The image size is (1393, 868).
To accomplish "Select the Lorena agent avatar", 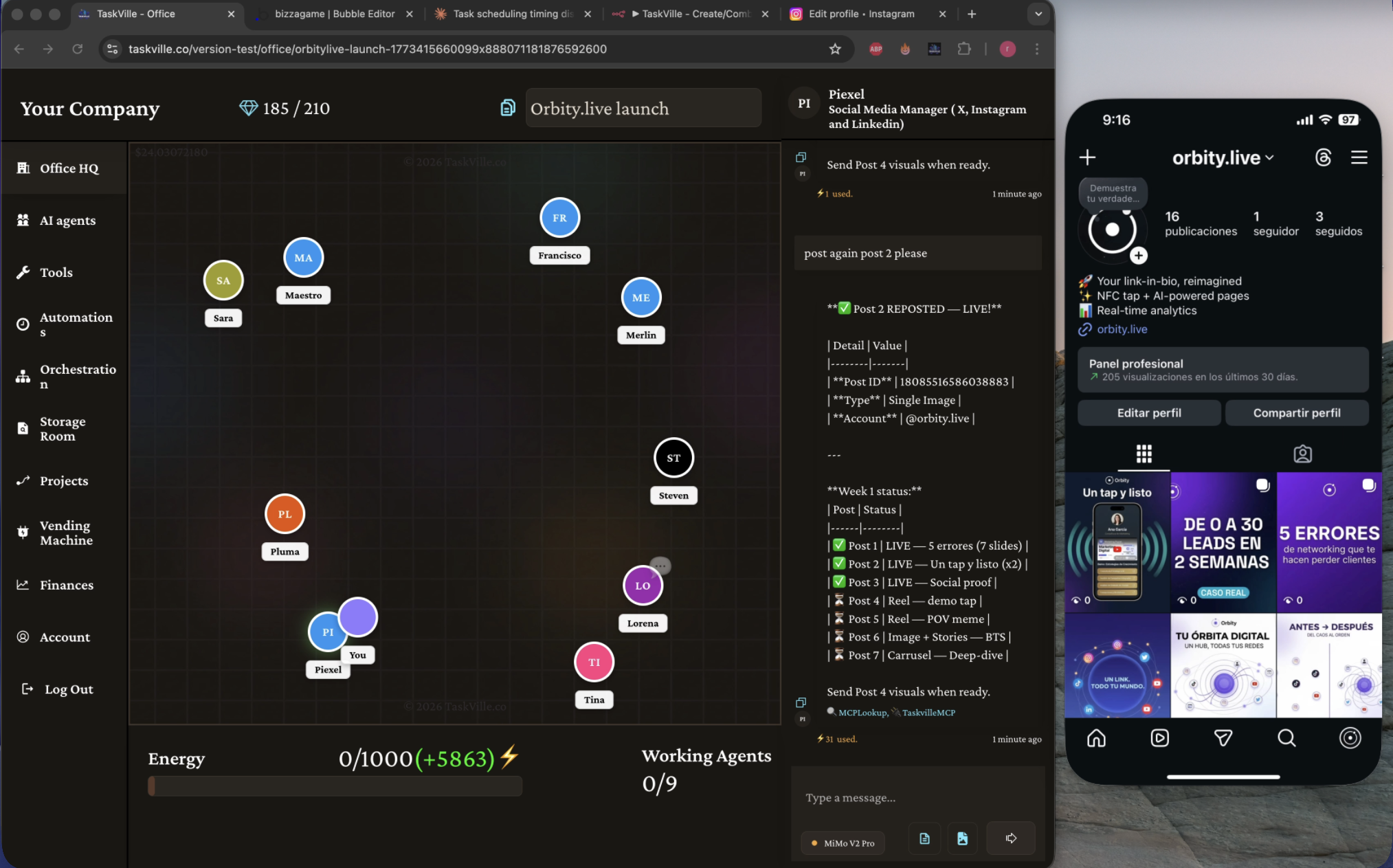I will pos(643,586).
